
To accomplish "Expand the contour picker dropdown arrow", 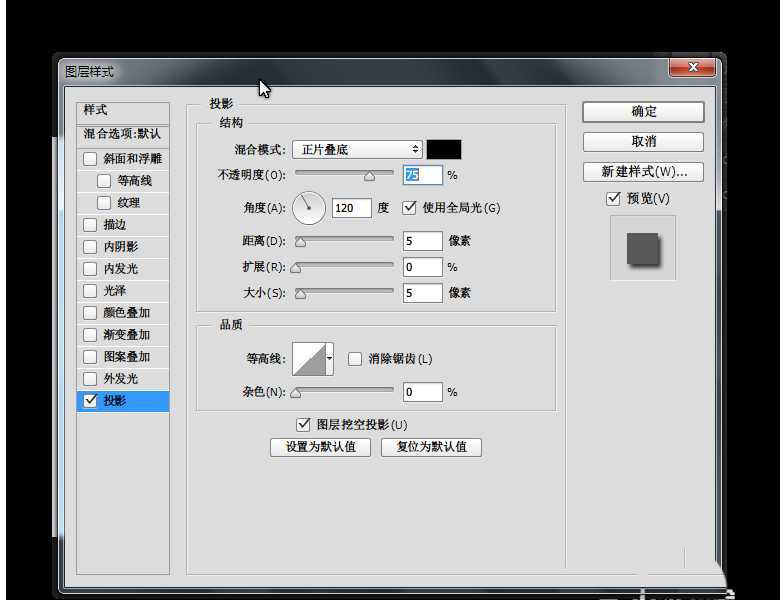I will coord(329,359).
